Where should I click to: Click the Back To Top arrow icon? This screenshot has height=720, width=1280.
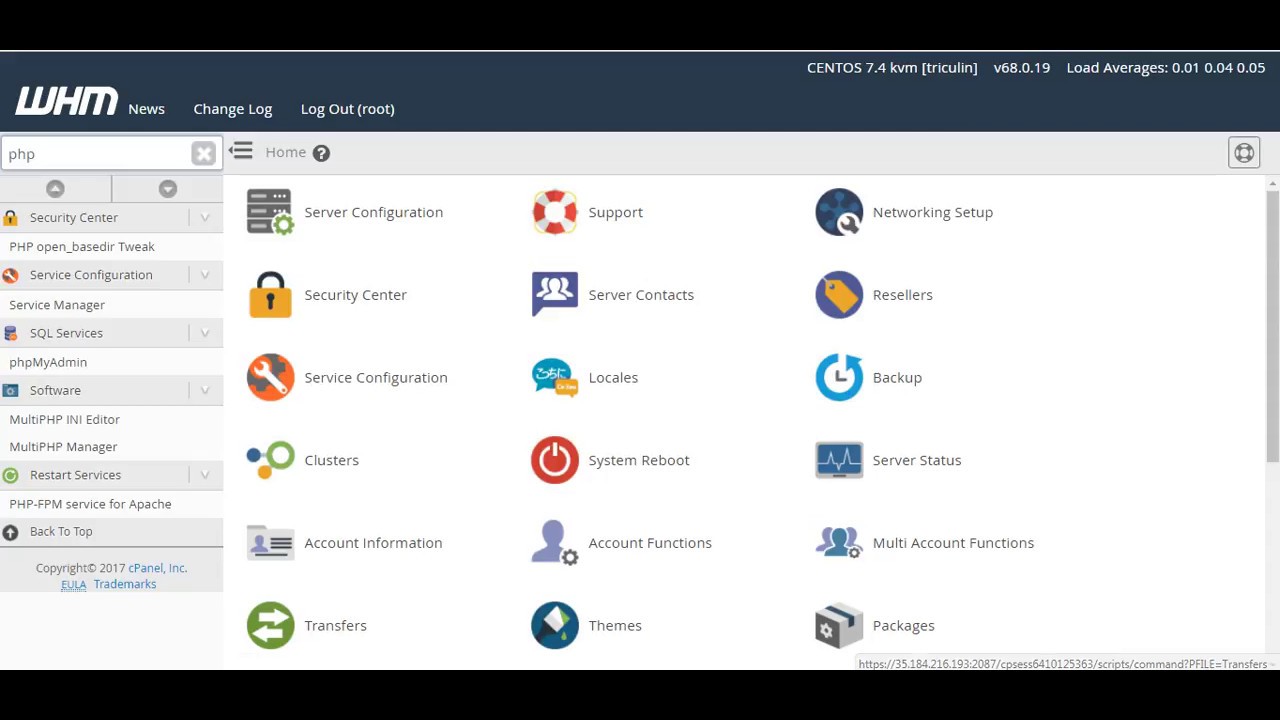point(10,532)
